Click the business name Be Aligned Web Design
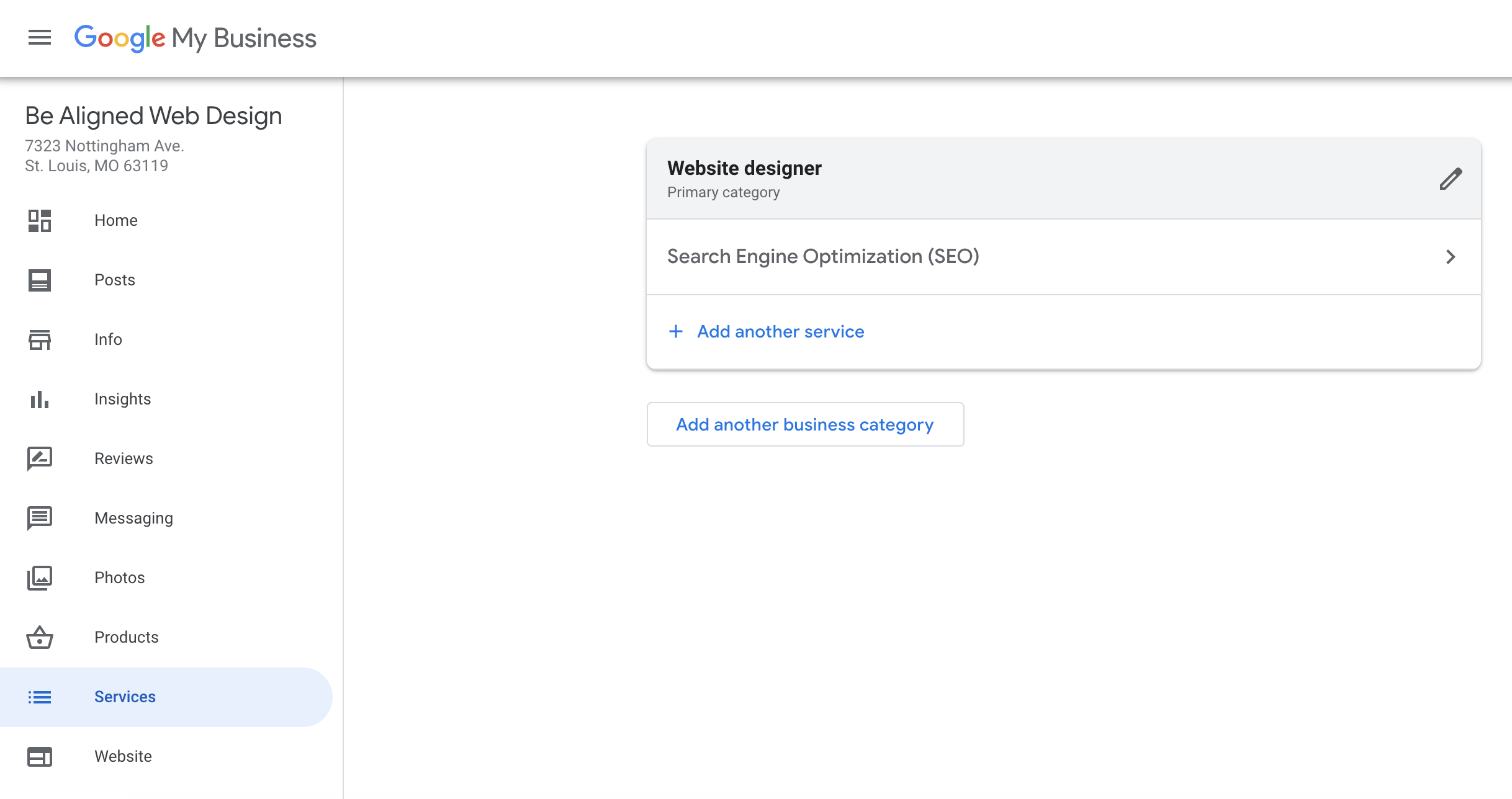Image resolution: width=1512 pixels, height=799 pixels. (x=154, y=115)
